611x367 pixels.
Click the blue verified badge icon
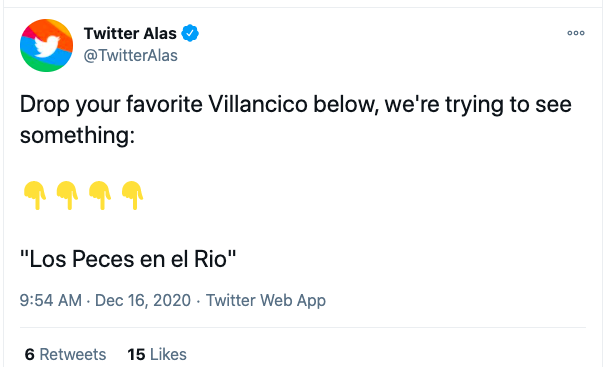click(190, 33)
